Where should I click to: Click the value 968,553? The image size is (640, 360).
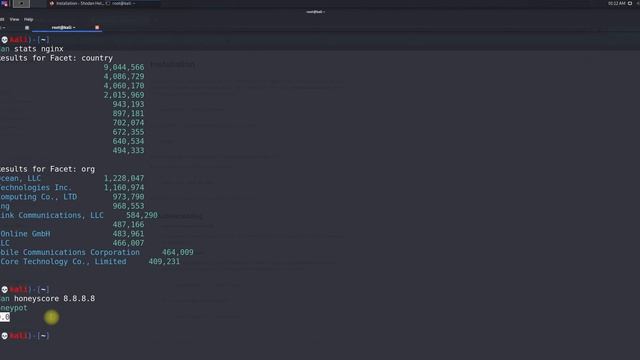tap(128, 206)
